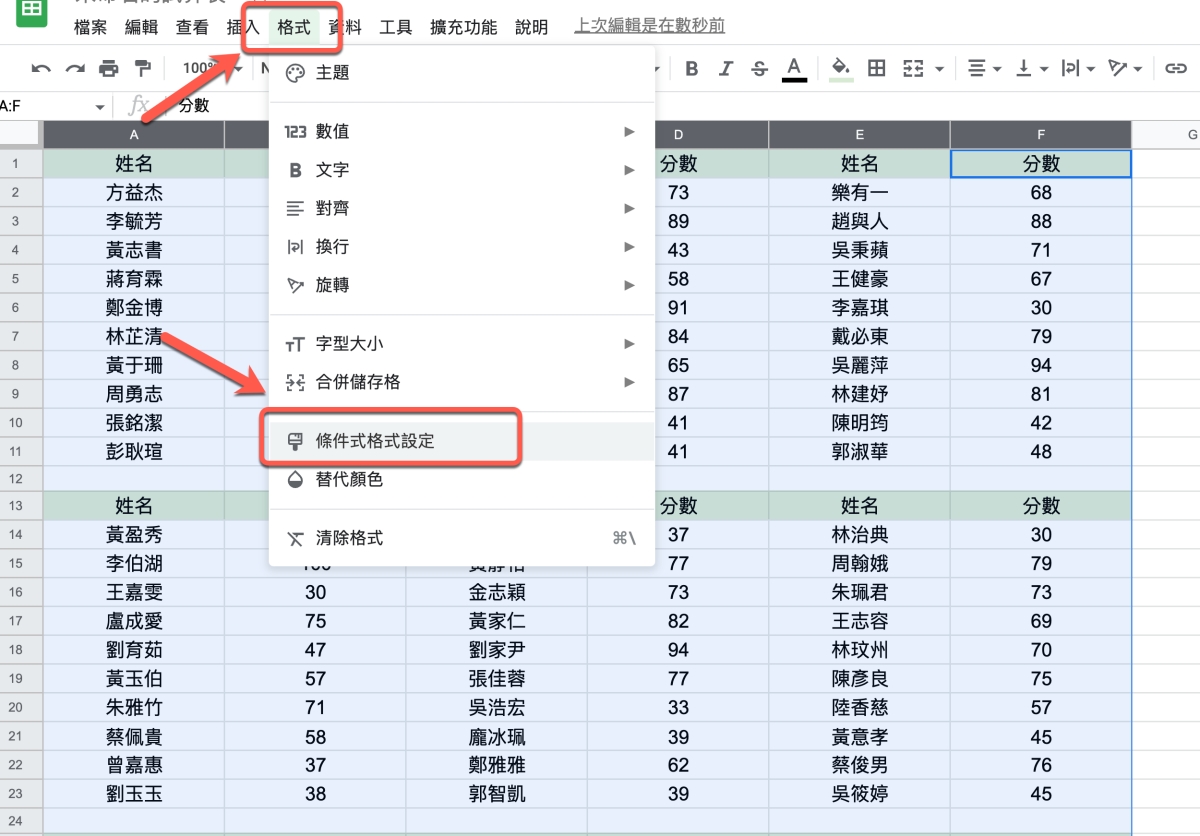
Task: Open the fill color bucket picker
Action: [x=841, y=69]
